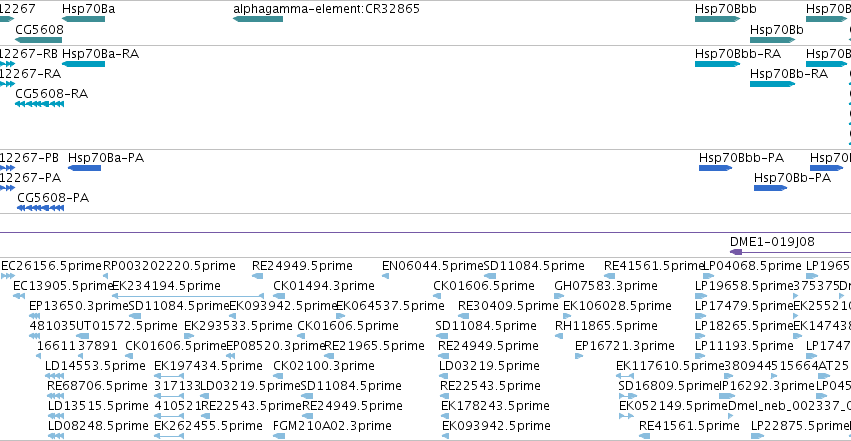Image resolution: width=851 pixels, height=441 pixels.
Task: Click the 12267-RA transcript label
Action: (x=30, y=73)
